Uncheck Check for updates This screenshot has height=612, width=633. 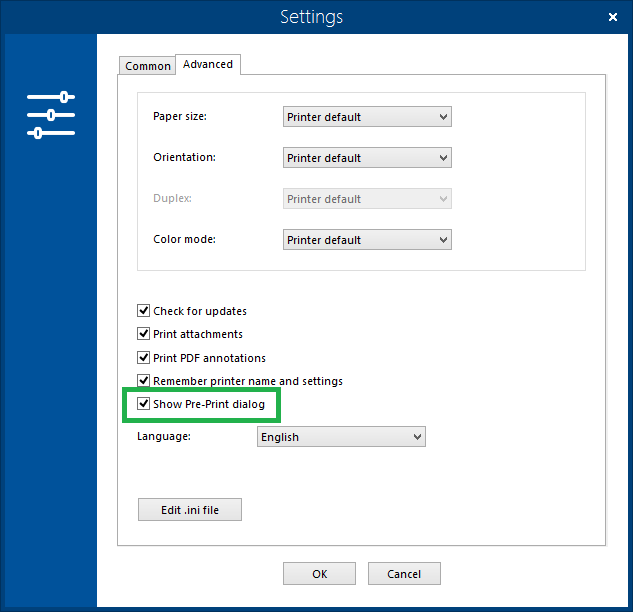143,310
